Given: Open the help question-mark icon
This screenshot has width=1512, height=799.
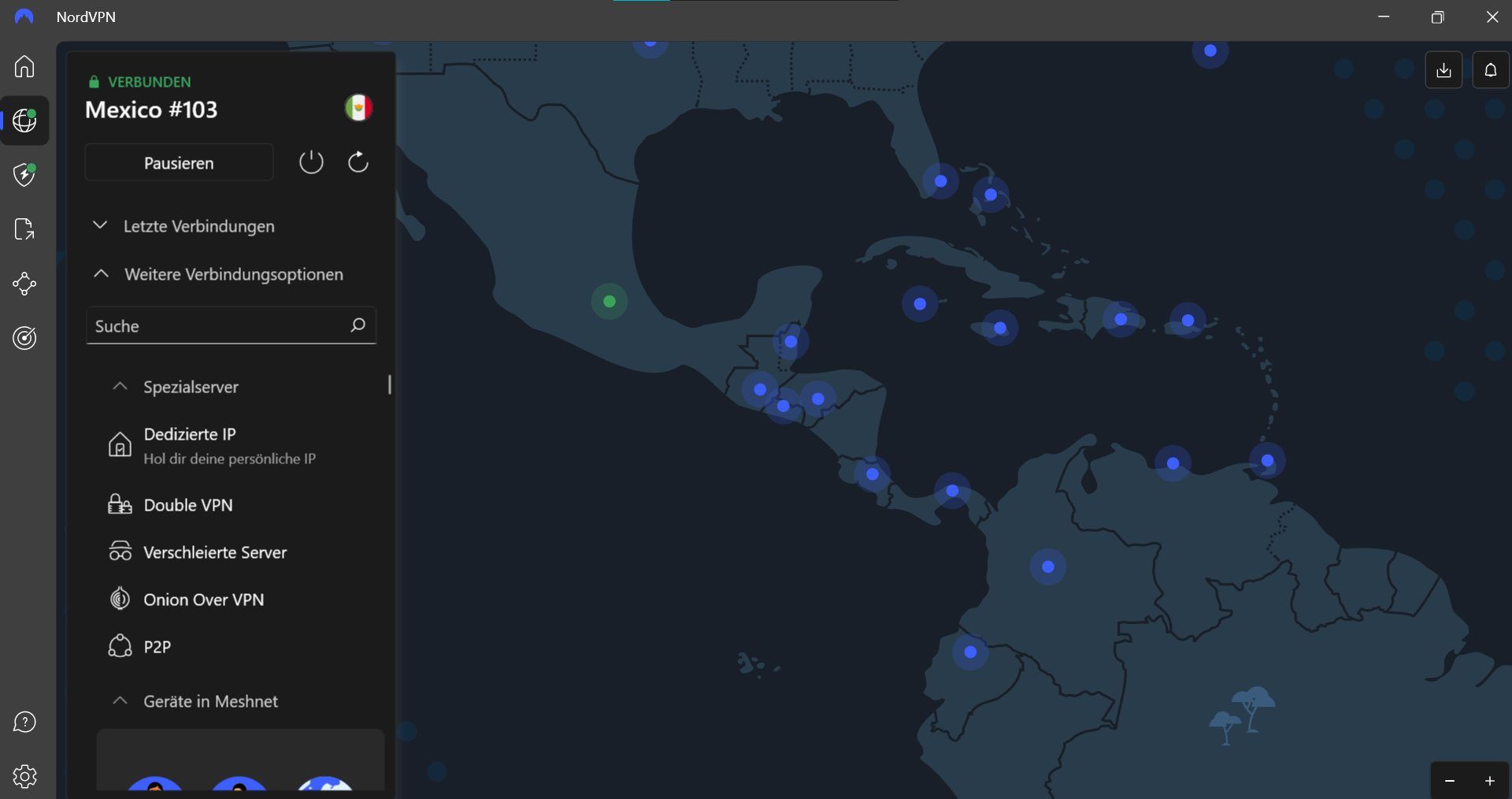Looking at the screenshot, I should point(24,722).
